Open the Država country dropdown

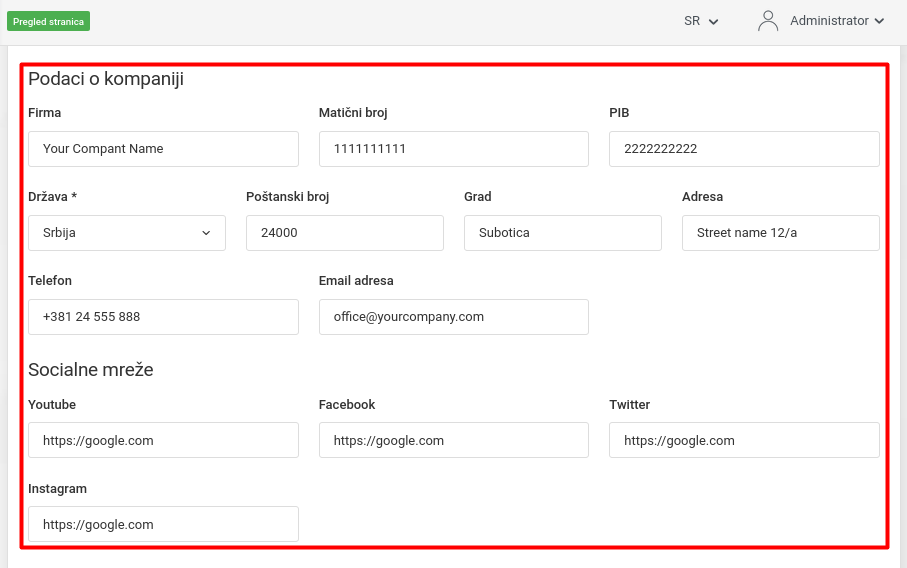[127, 233]
